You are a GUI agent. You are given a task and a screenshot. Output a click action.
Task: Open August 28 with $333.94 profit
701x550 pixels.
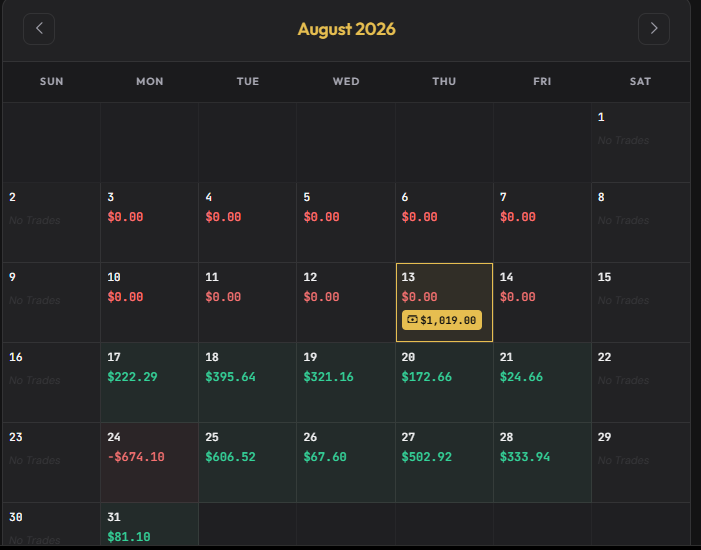[x=542, y=463]
